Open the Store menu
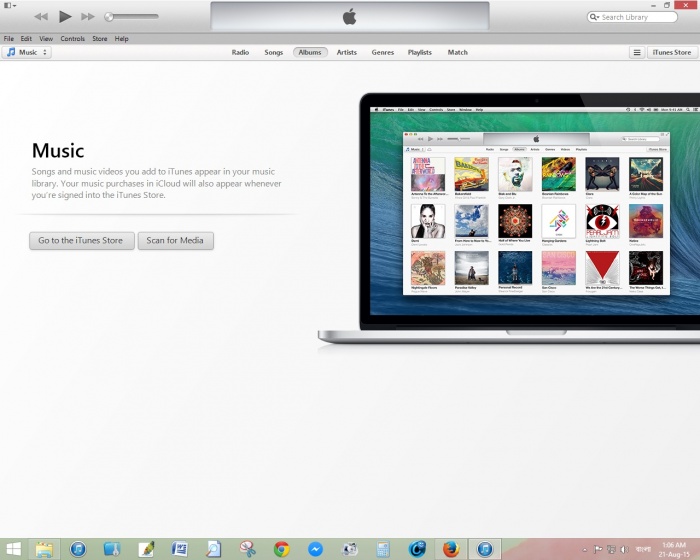The height and width of the screenshot is (560, 700). [100, 39]
